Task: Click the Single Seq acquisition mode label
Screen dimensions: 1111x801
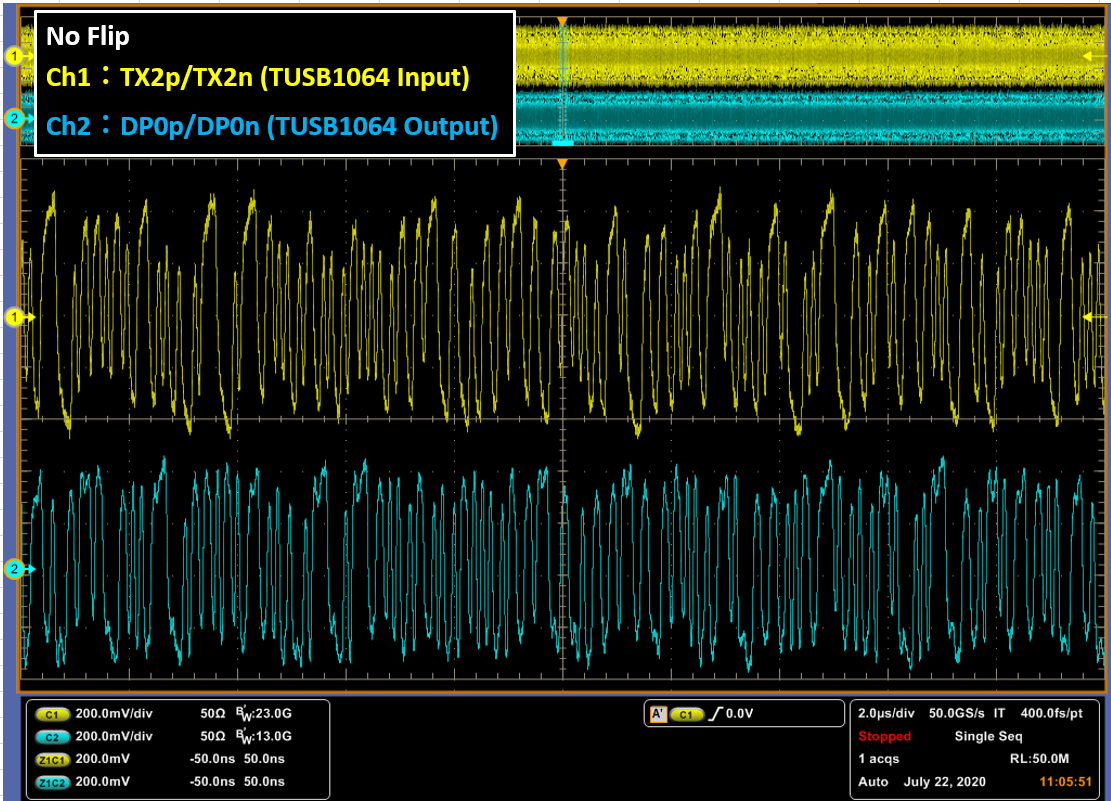Action: tap(988, 737)
